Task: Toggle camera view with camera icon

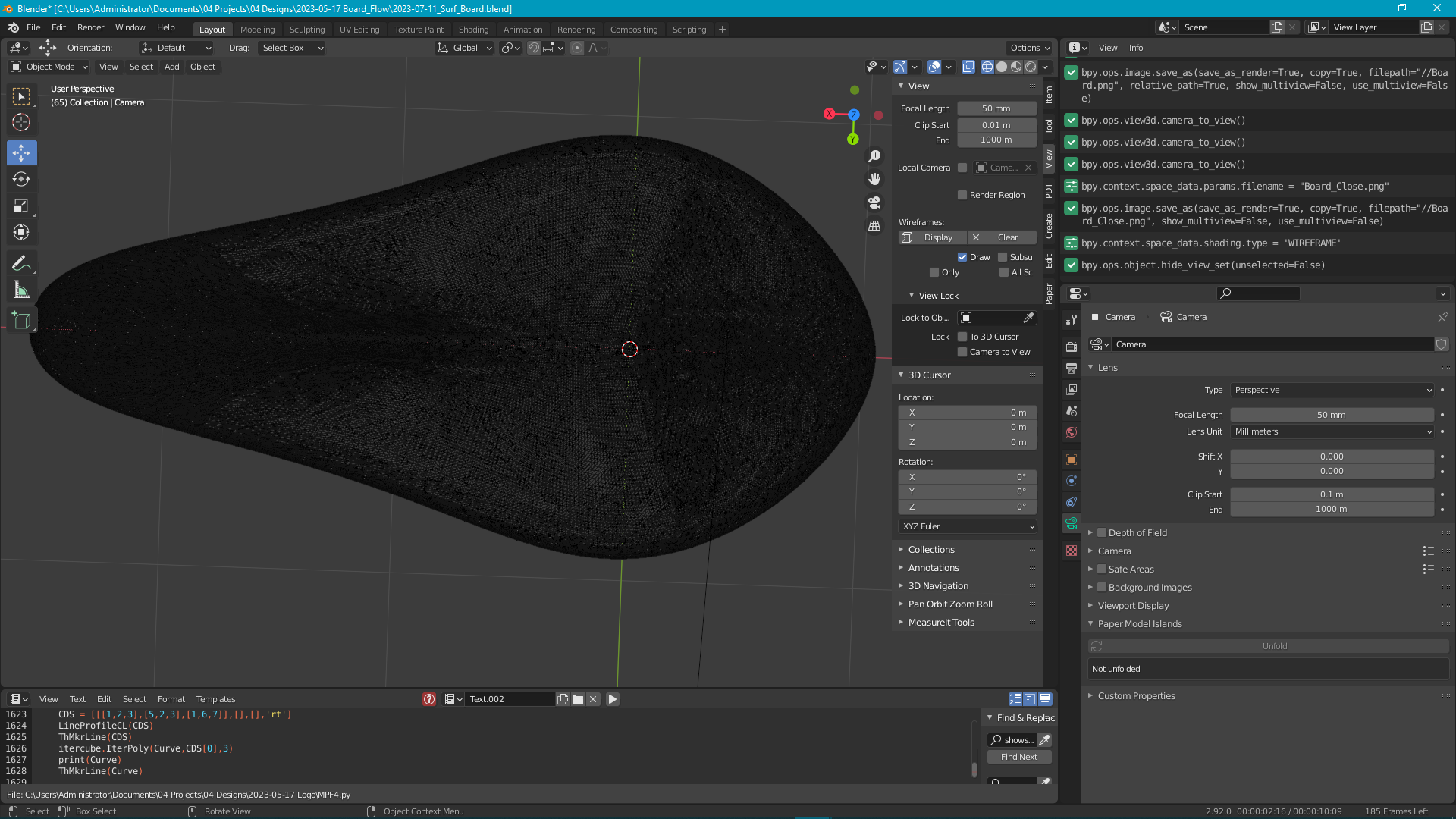Action: coord(874,202)
